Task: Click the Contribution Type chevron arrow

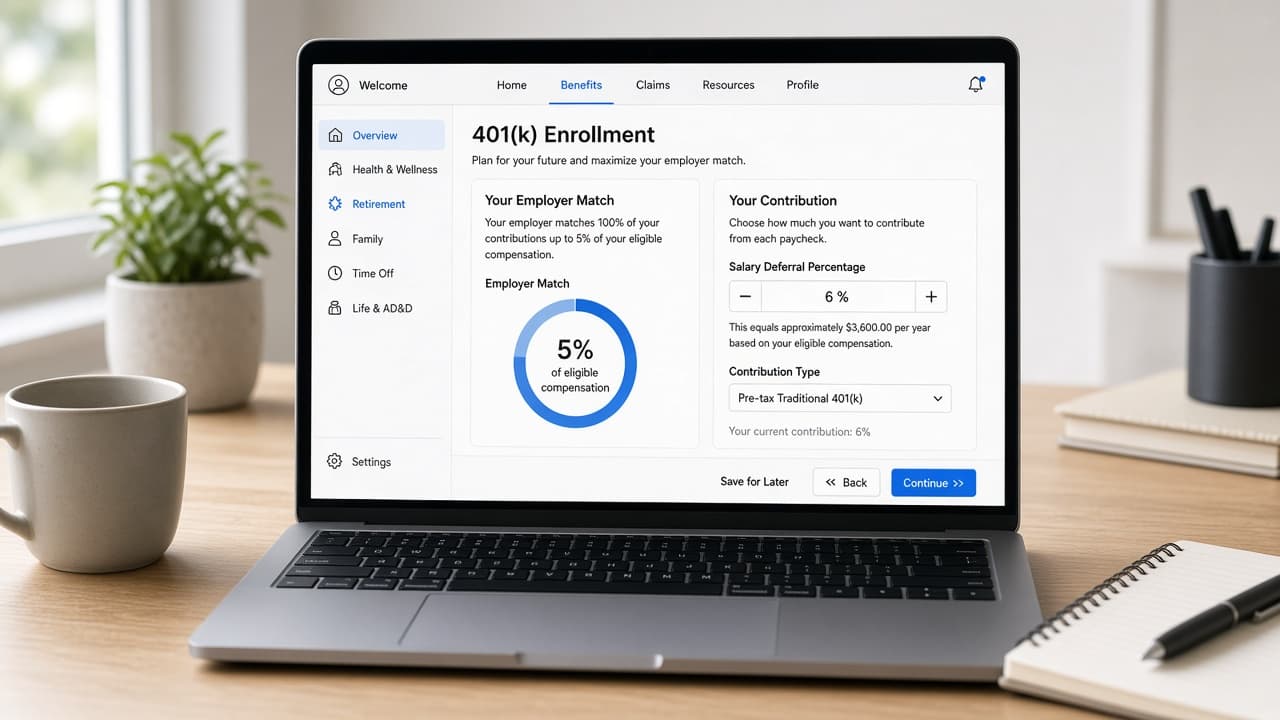Action: point(938,398)
